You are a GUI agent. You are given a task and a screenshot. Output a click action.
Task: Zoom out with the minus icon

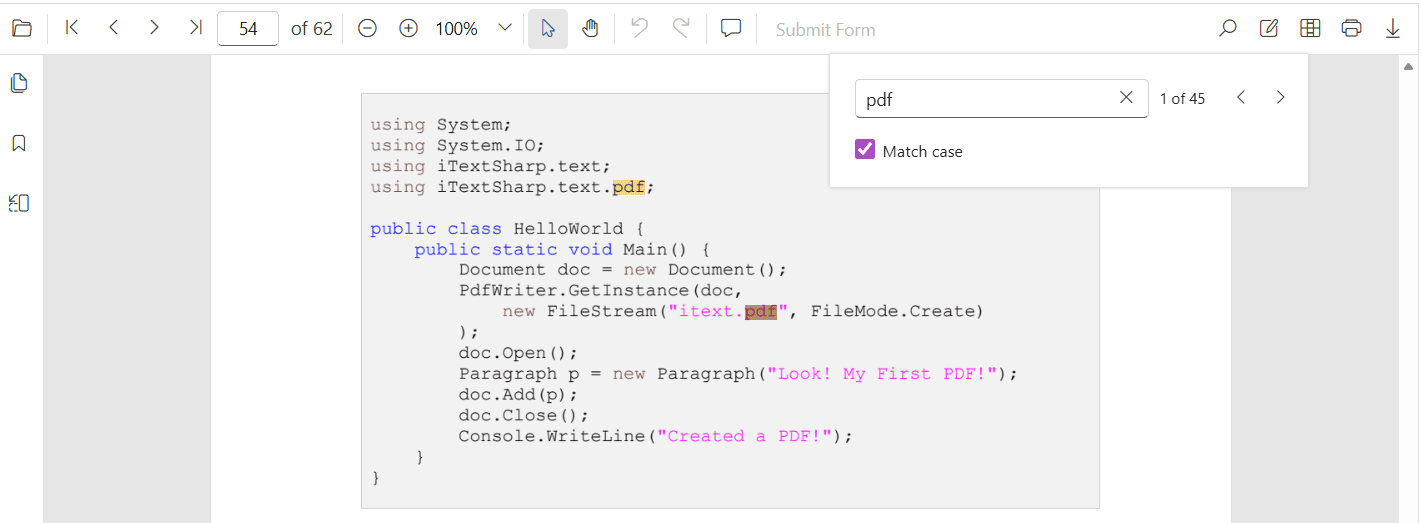click(x=367, y=28)
